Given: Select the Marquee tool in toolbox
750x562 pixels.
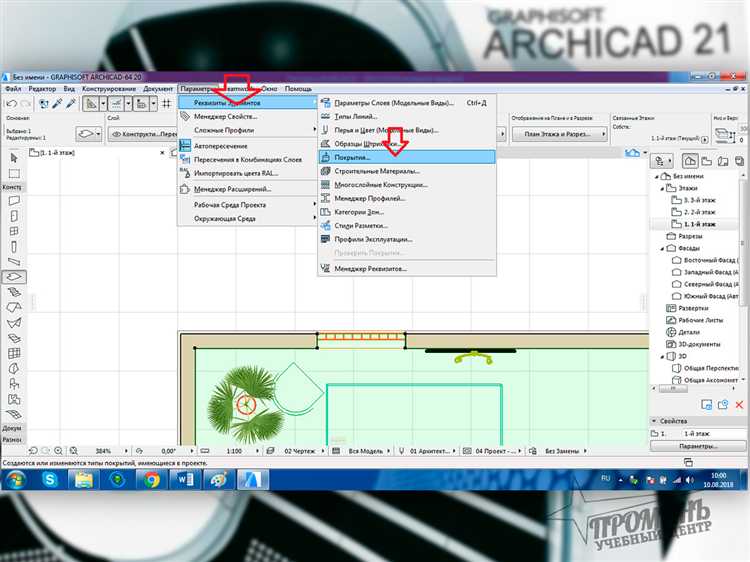Looking at the screenshot, I should (x=14, y=173).
